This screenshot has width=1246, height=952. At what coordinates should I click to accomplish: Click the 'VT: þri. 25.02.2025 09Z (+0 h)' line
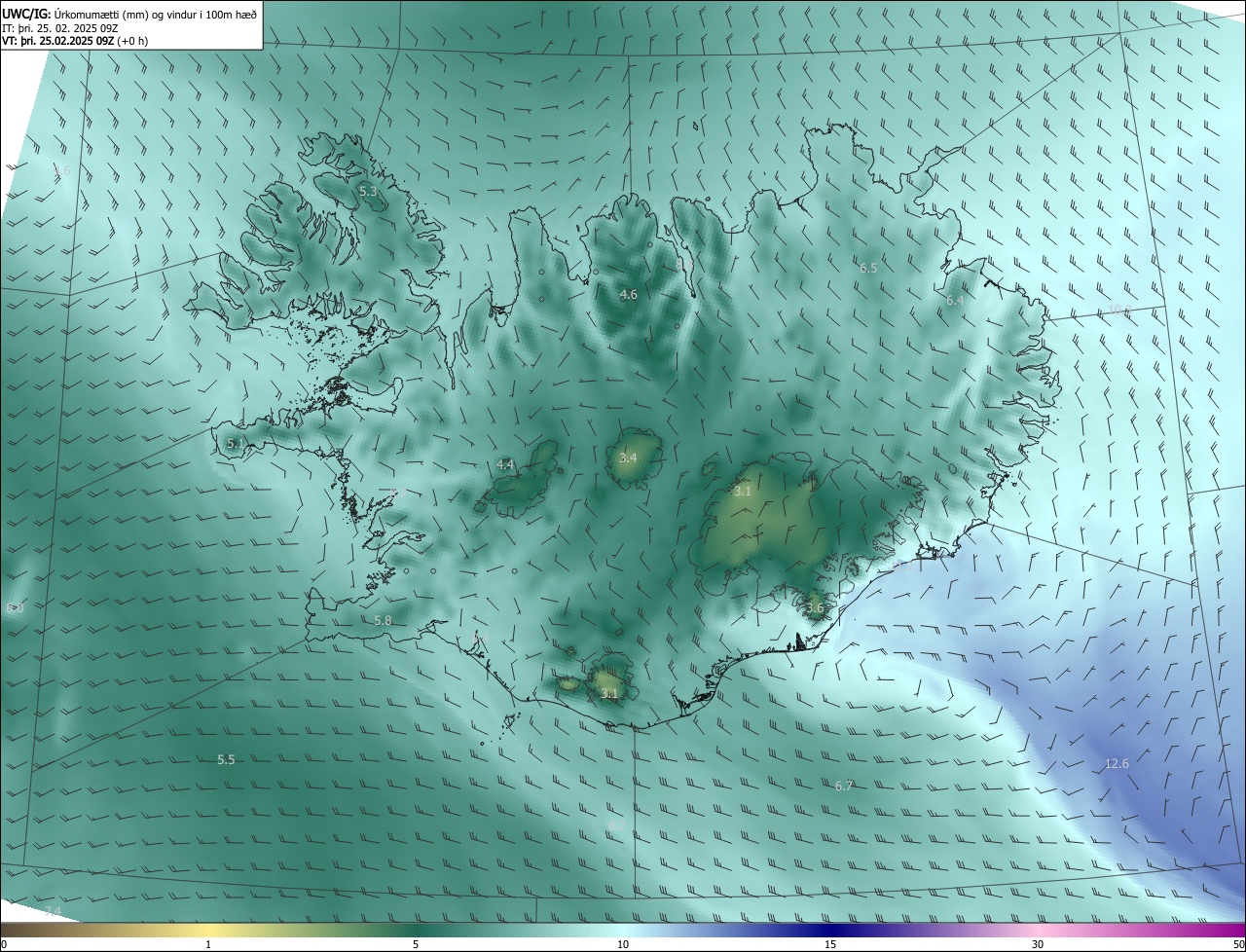click(75, 41)
